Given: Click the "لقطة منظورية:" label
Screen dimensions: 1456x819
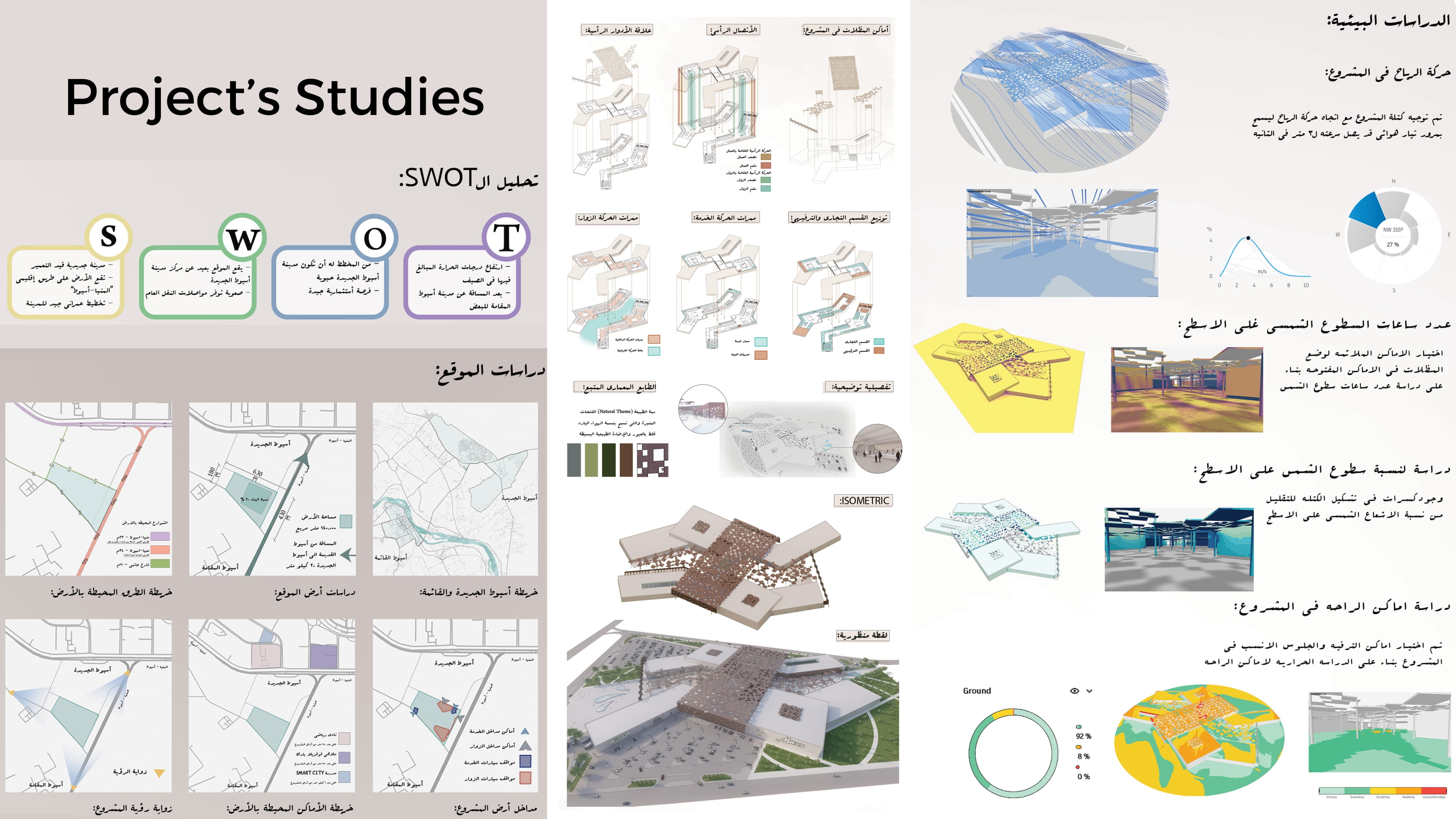Looking at the screenshot, I should click(863, 635).
